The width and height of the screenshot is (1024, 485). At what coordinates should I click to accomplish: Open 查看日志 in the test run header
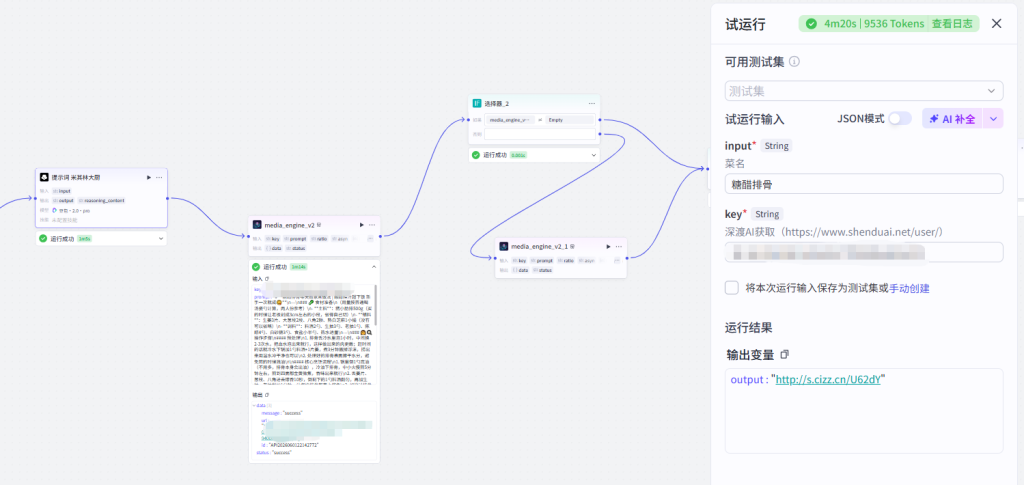pos(952,23)
